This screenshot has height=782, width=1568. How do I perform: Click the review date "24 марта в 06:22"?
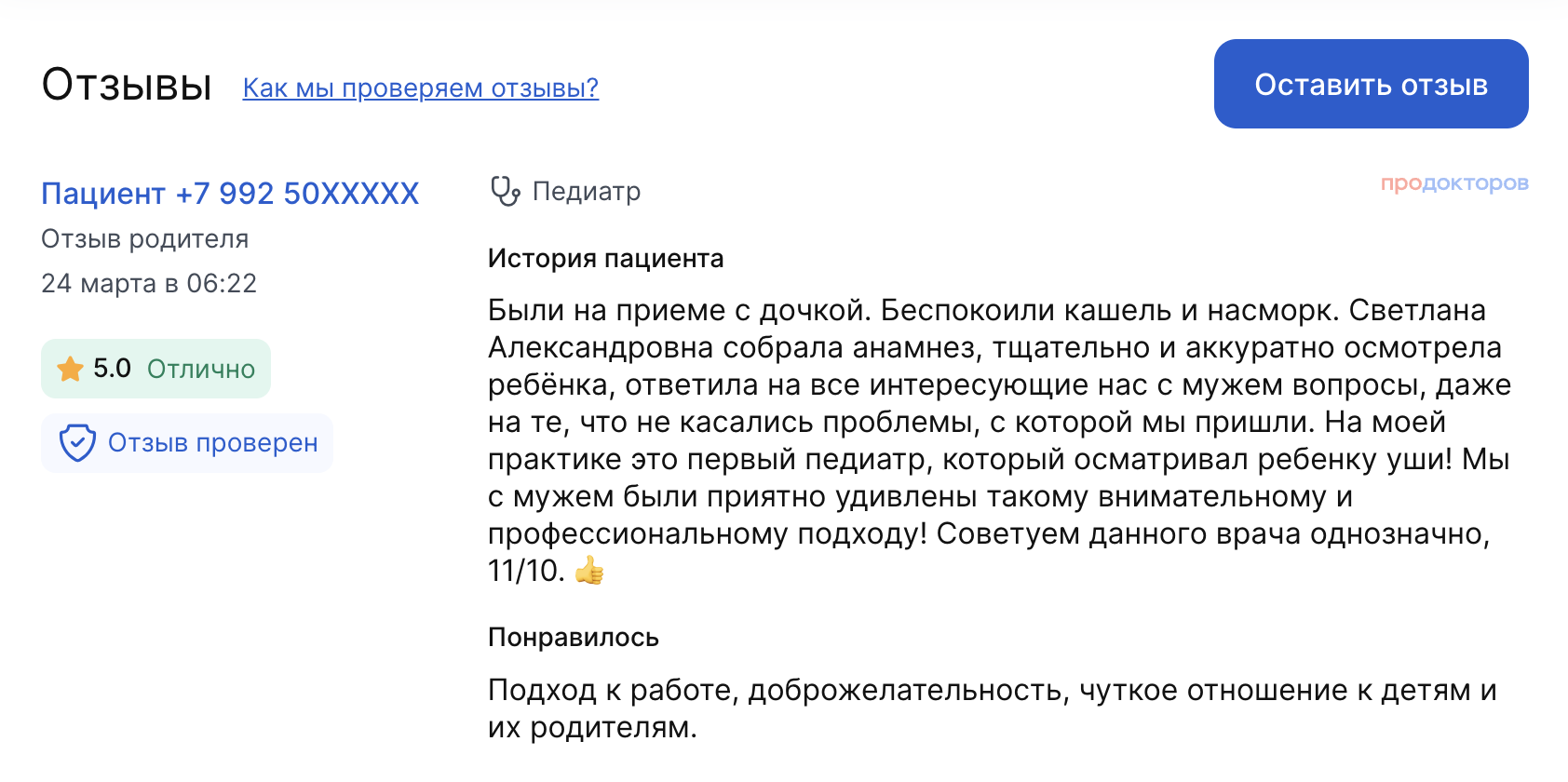(149, 284)
